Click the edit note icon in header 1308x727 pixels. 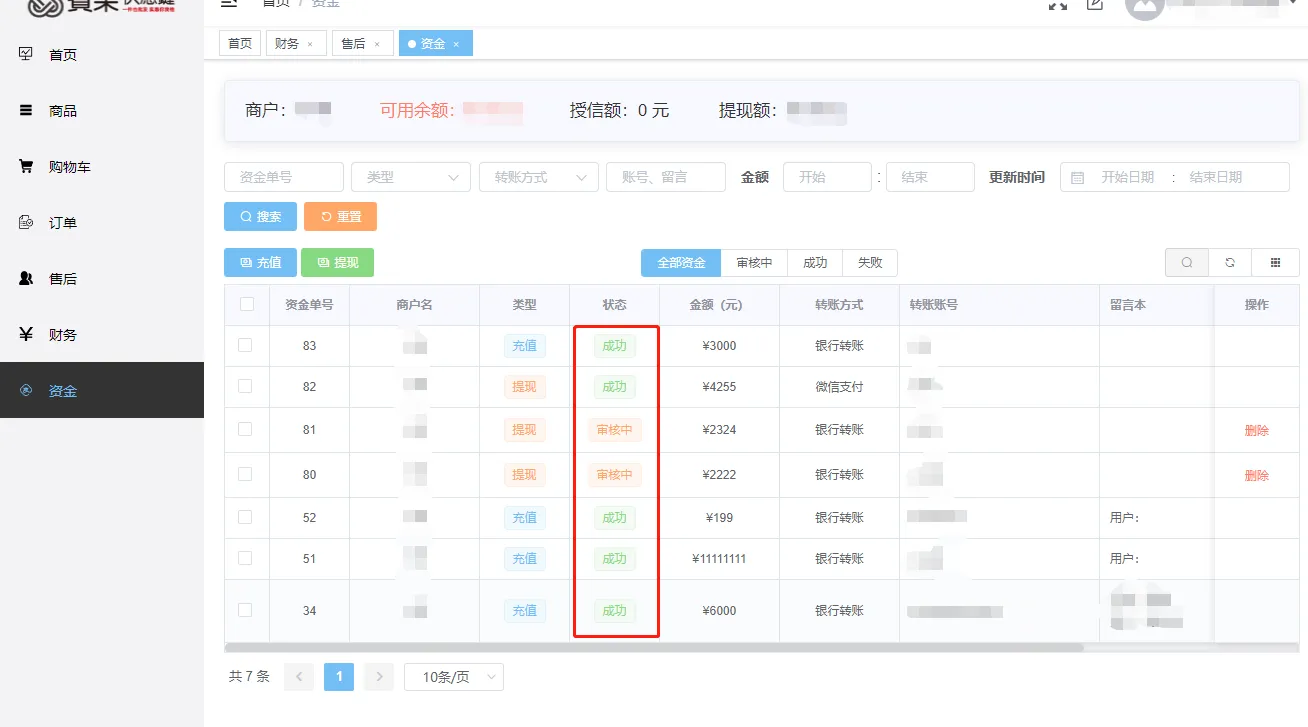pos(1095,4)
